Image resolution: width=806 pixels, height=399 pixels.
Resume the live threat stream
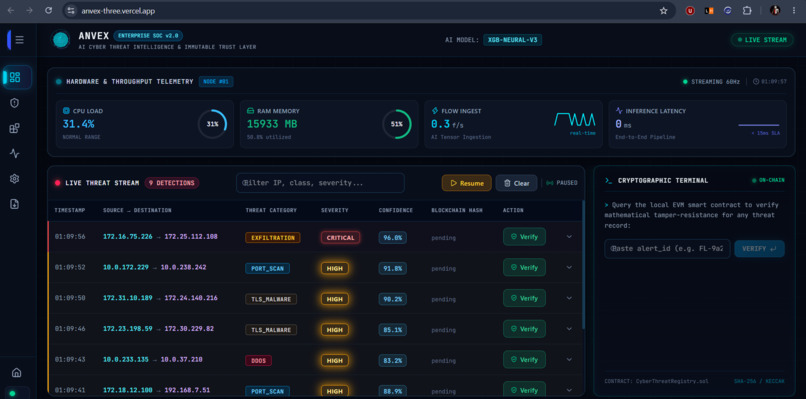pyautogui.click(x=467, y=183)
